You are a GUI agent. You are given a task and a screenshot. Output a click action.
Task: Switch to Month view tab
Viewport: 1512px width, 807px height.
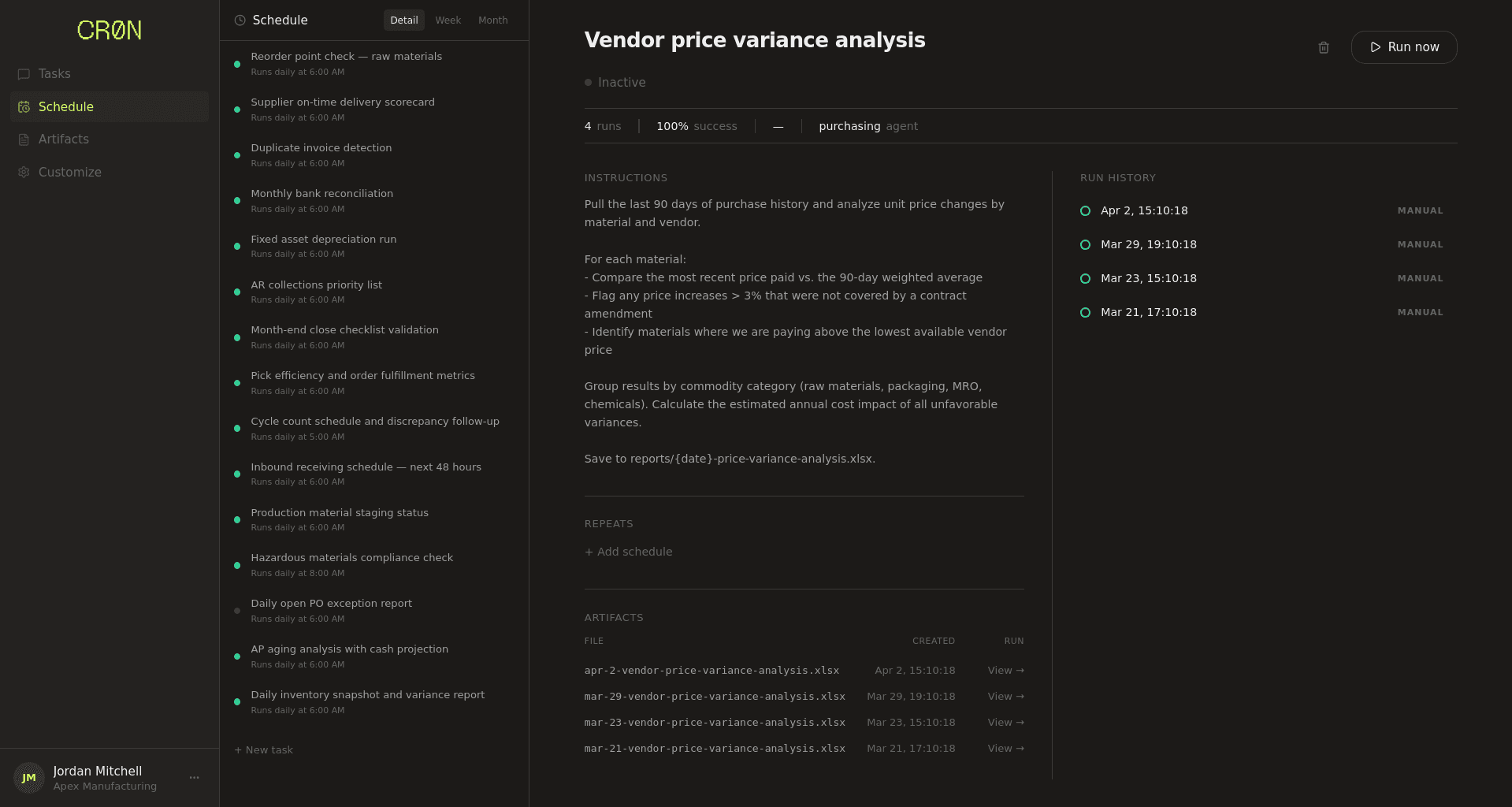[493, 20]
